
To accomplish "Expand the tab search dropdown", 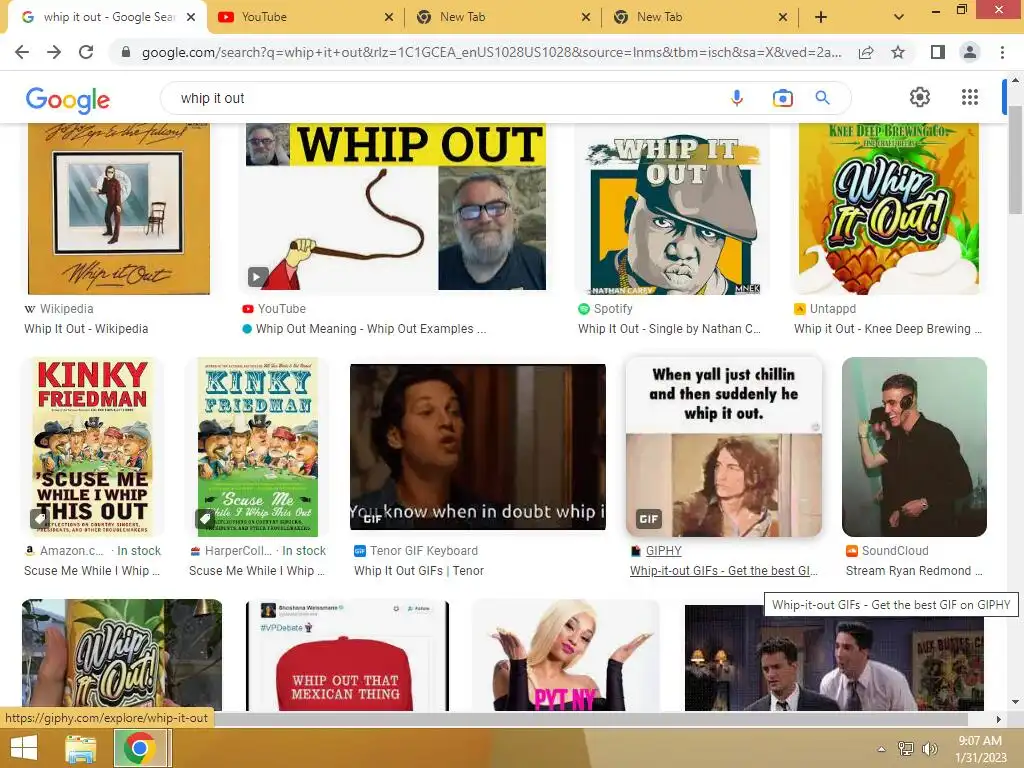I will [x=899, y=18].
